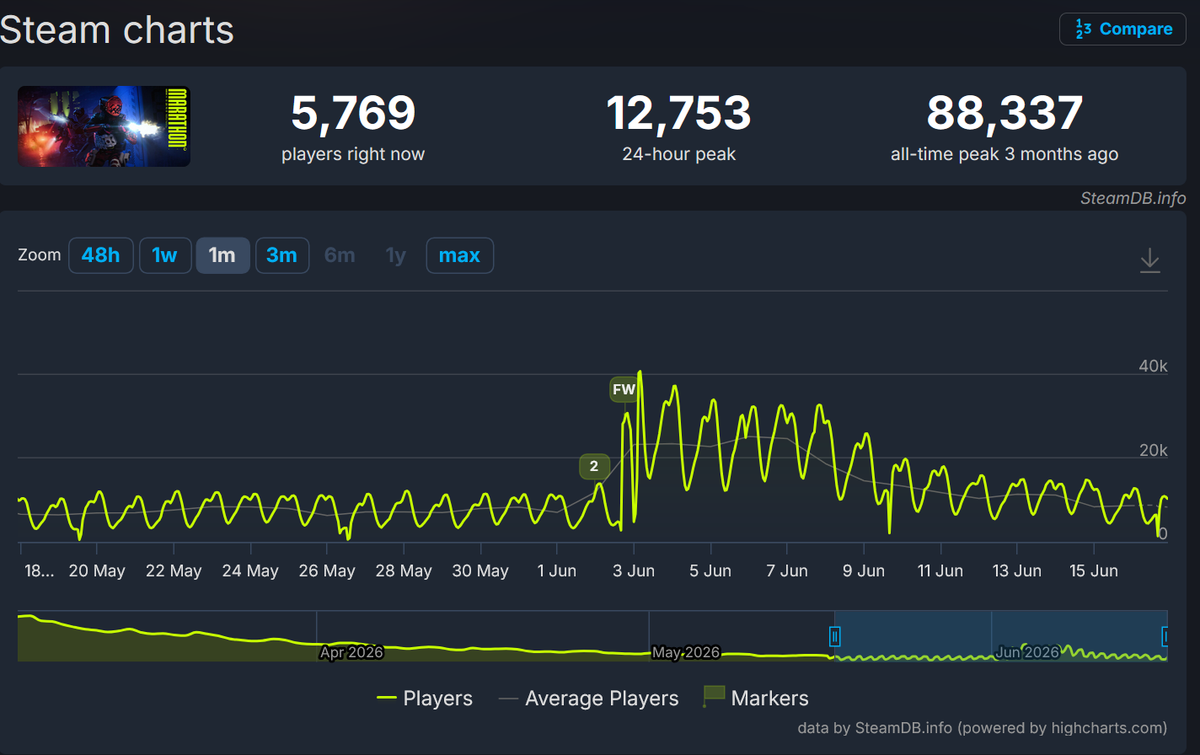Click the SteamDB.info credit text
Image resolution: width=1200 pixels, height=755 pixels.
pyautogui.click(x=1133, y=198)
